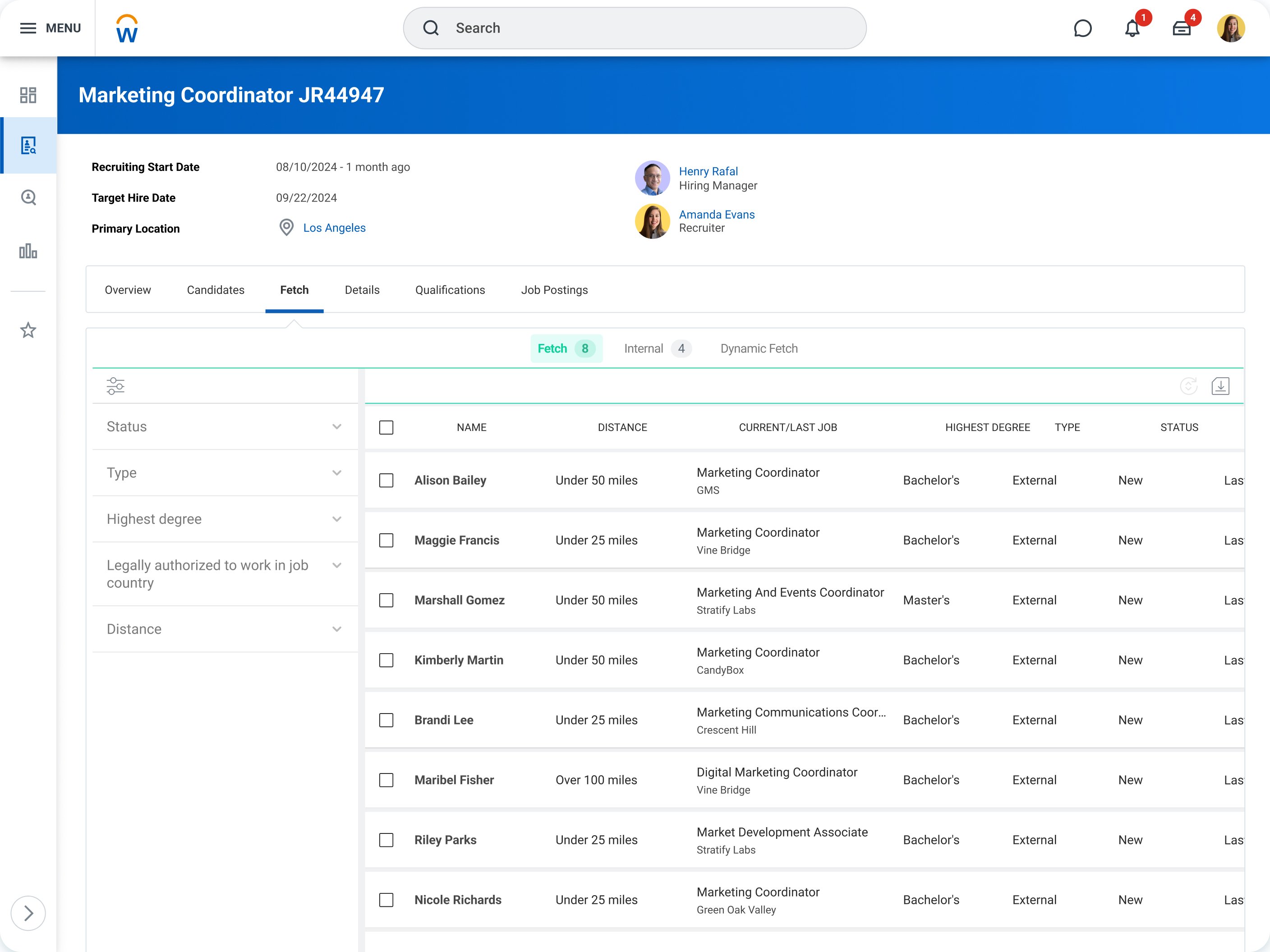Select the dashboard grid icon in sidebar
Image resolution: width=1270 pixels, height=952 pixels.
pyautogui.click(x=28, y=95)
